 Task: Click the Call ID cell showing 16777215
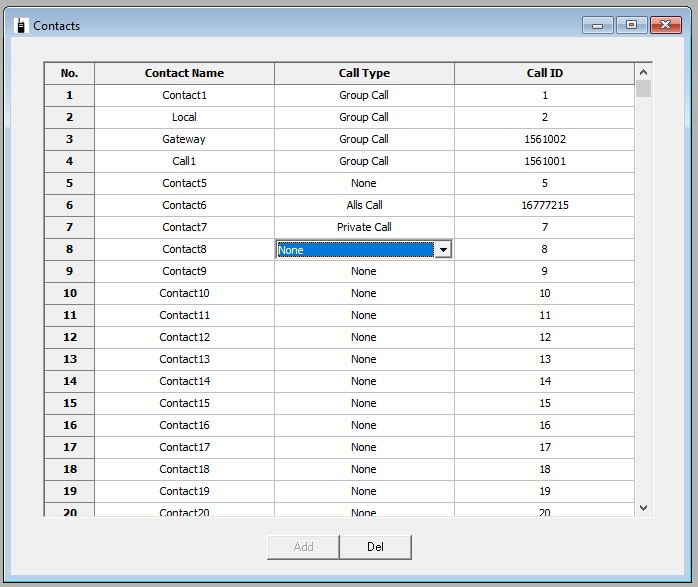(545, 205)
